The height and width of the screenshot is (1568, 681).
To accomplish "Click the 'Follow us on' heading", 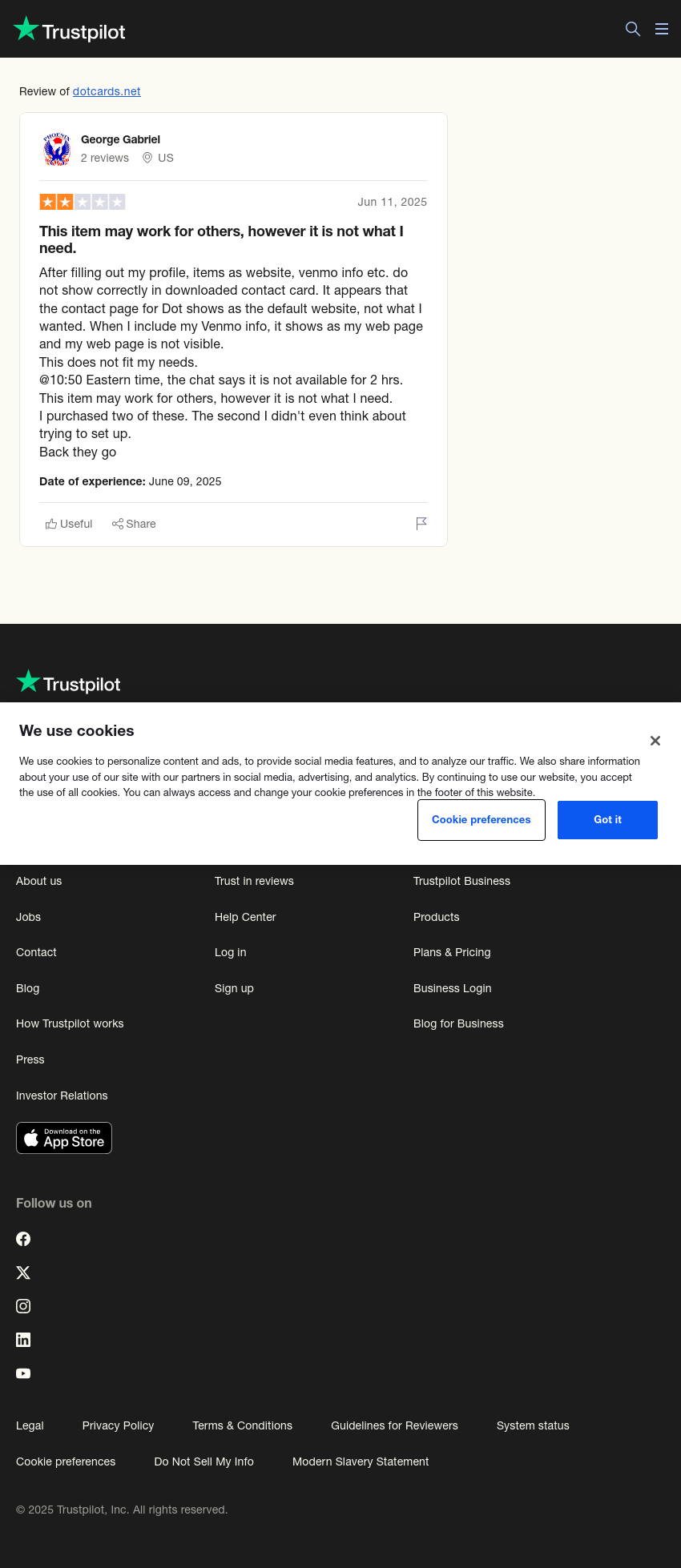I will click(54, 1203).
